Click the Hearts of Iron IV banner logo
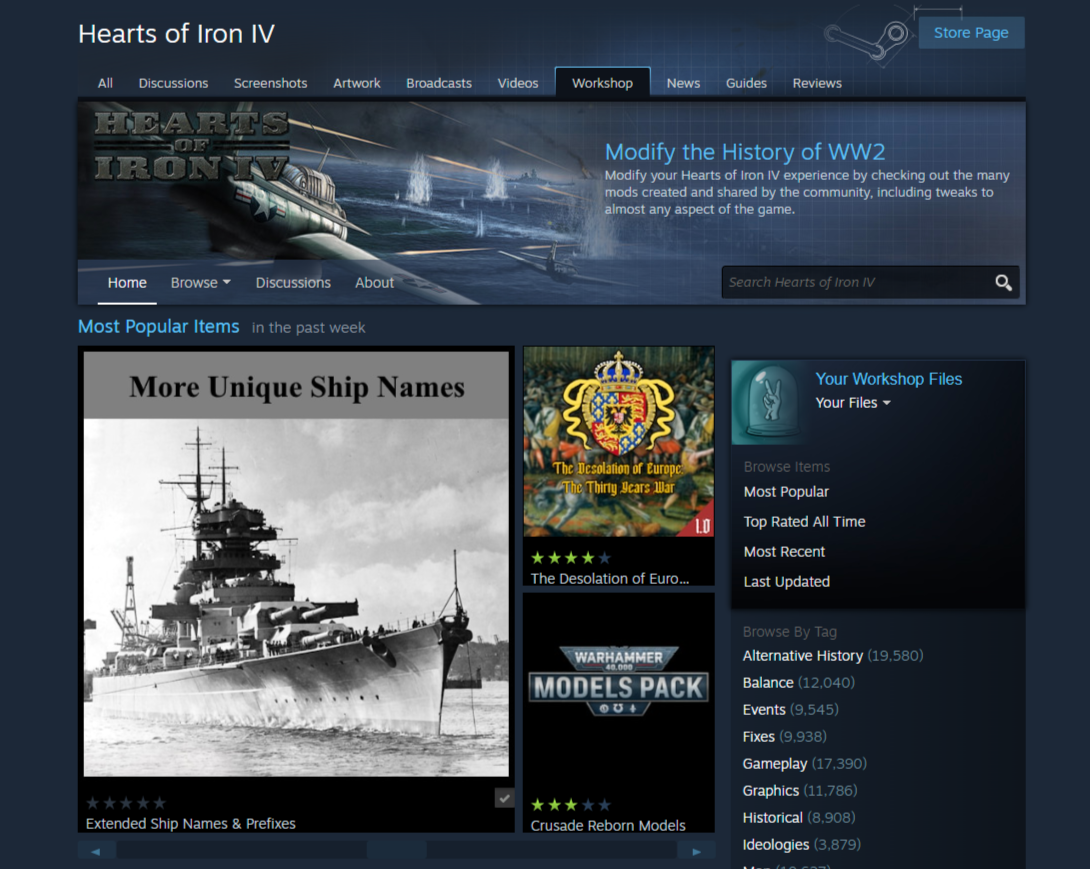 point(192,146)
